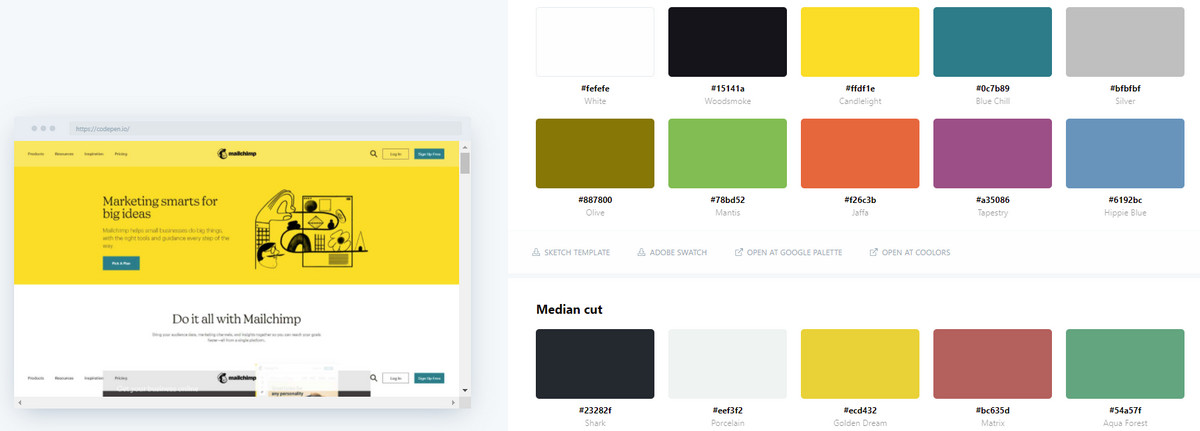Click the hex code #a35086
This screenshot has width=1200, height=431.
(x=993, y=200)
